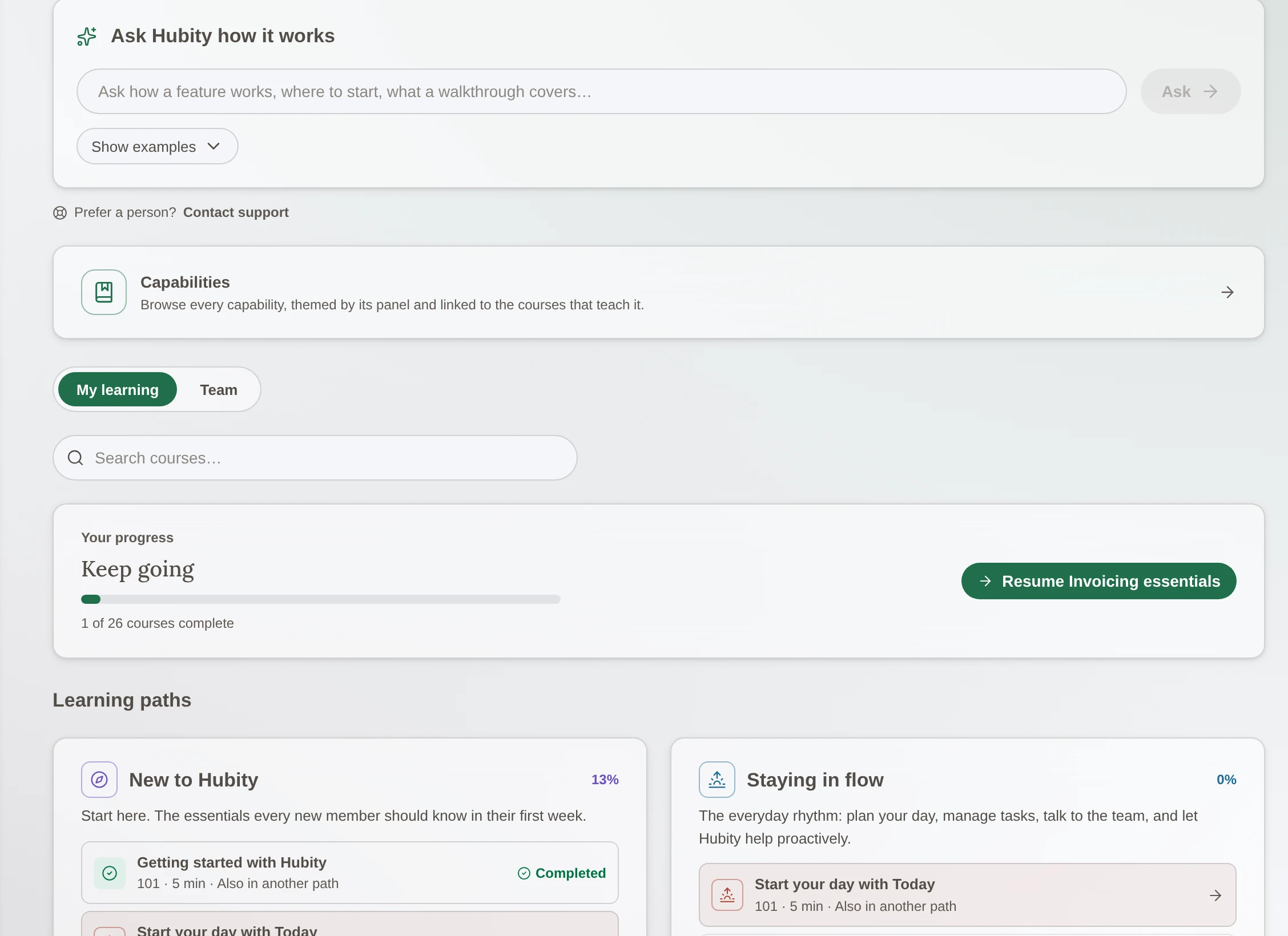Image resolution: width=1288 pixels, height=936 pixels.
Task: Open the Contact support link
Action: (x=236, y=212)
